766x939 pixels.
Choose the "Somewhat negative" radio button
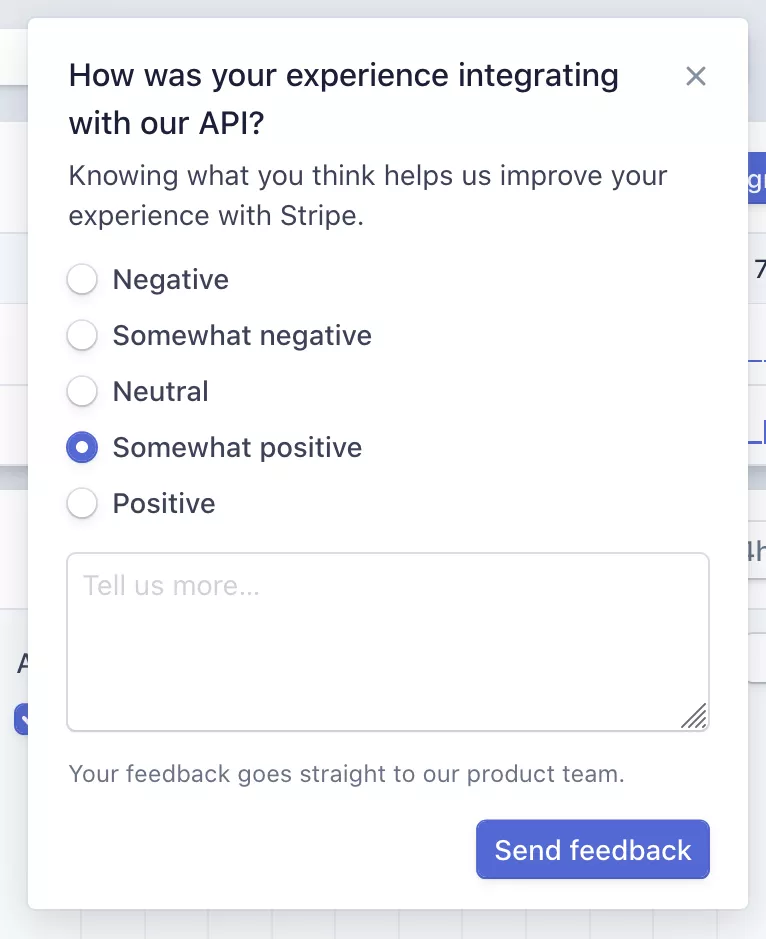82,335
